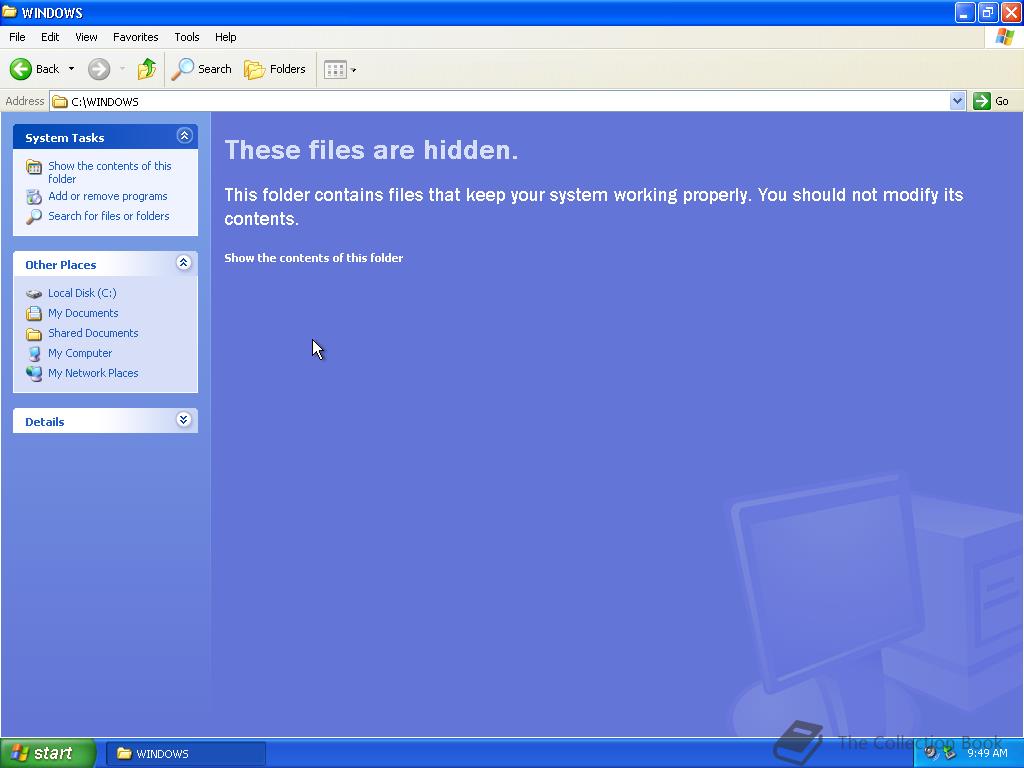Open the Tools menu
Image resolution: width=1024 pixels, height=768 pixels.
tap(186, 37)
